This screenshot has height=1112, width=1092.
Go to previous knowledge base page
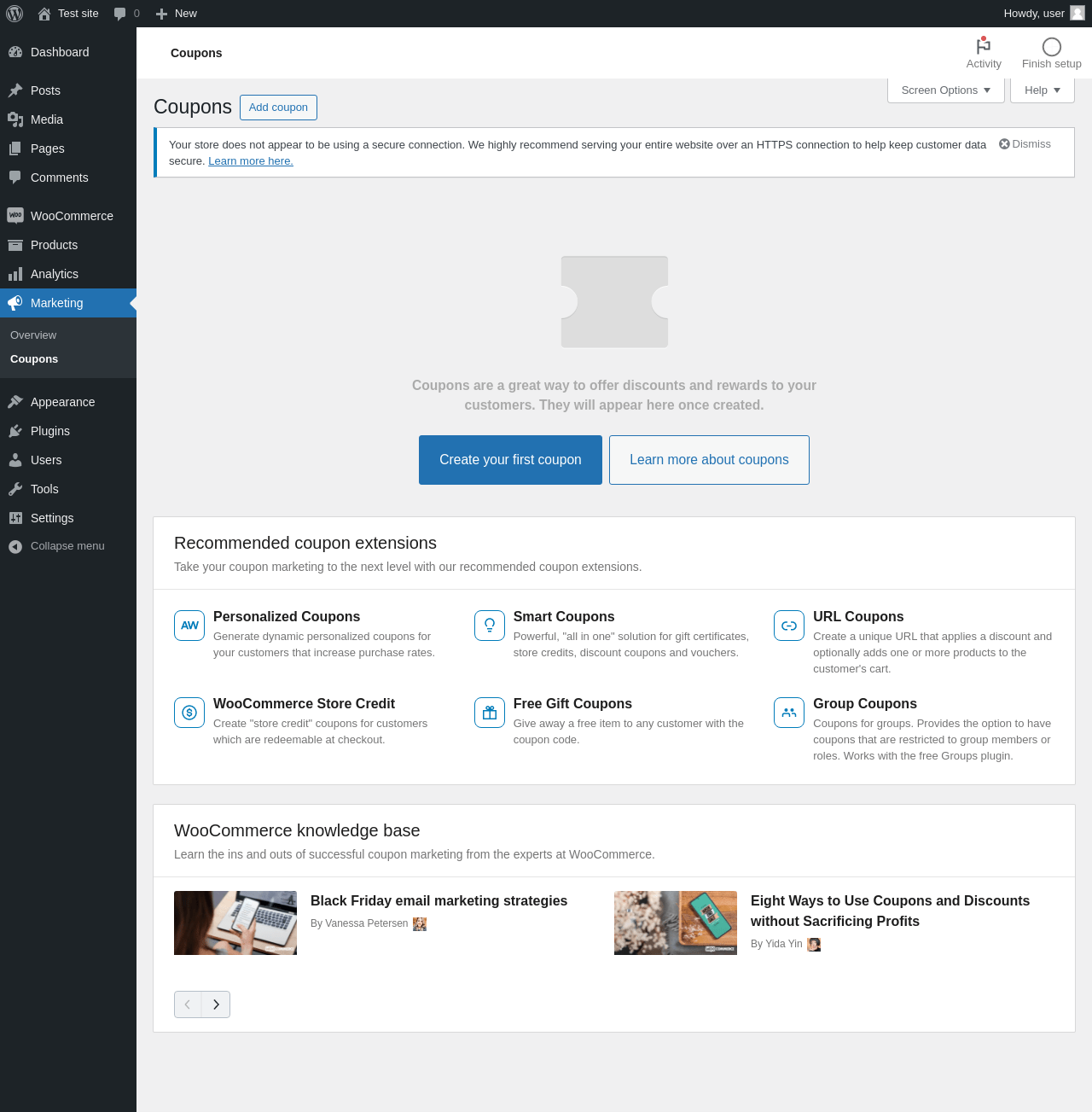coord(188,1004)
